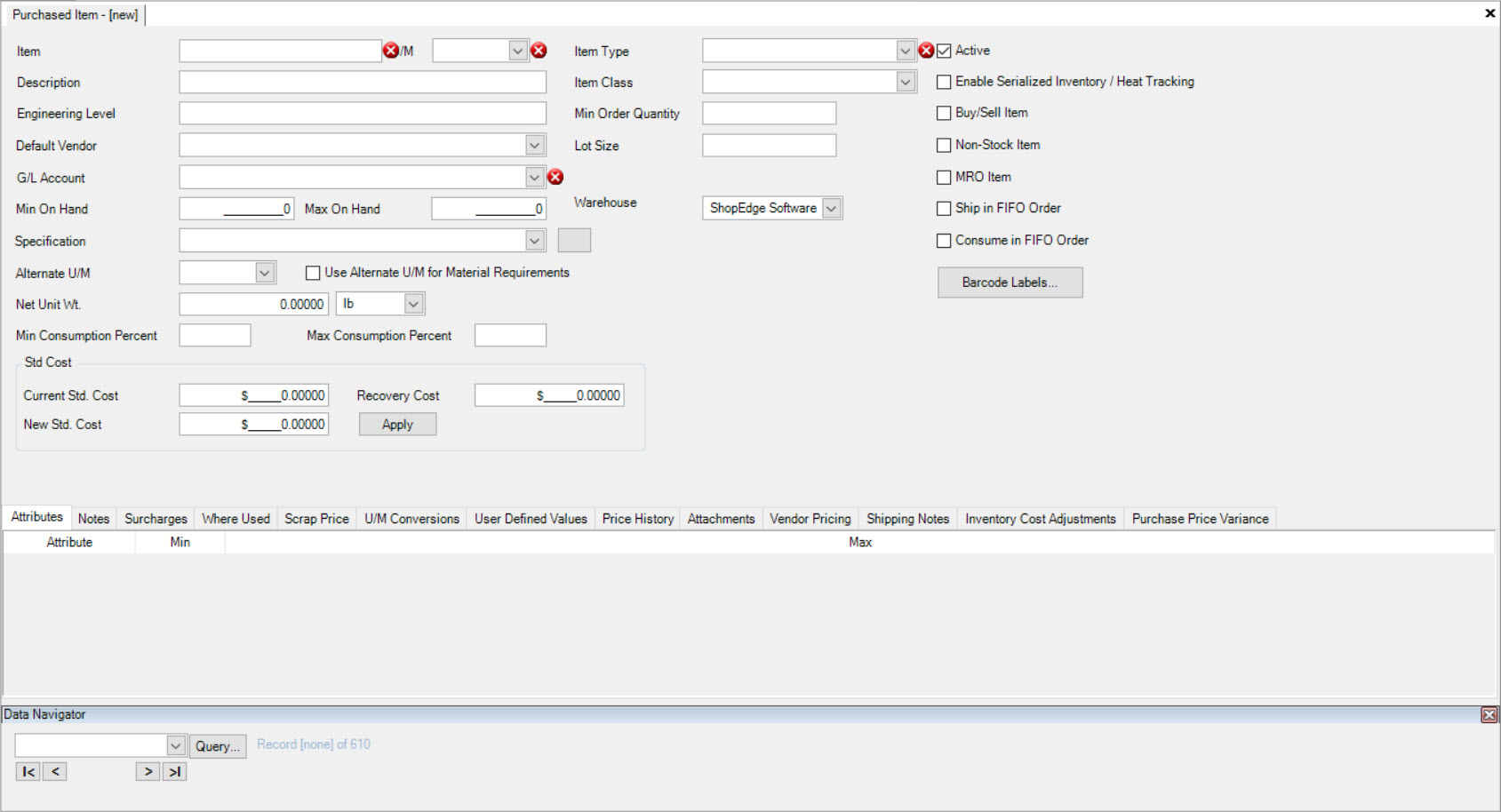Expand the Alternate U/M dropdown
The width and height of the screenshot is (1501, 812).
[x=265, y=273]
